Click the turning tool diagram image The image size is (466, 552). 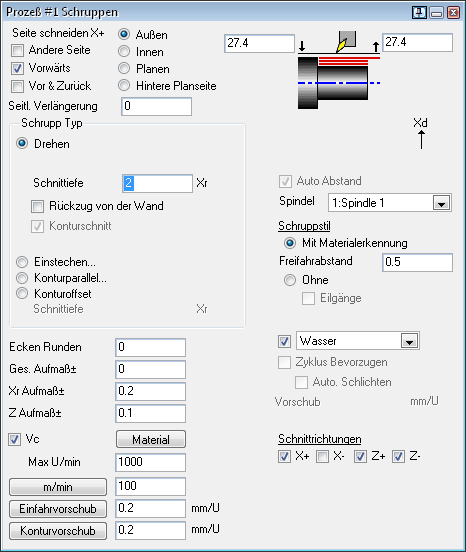(339, 70)
